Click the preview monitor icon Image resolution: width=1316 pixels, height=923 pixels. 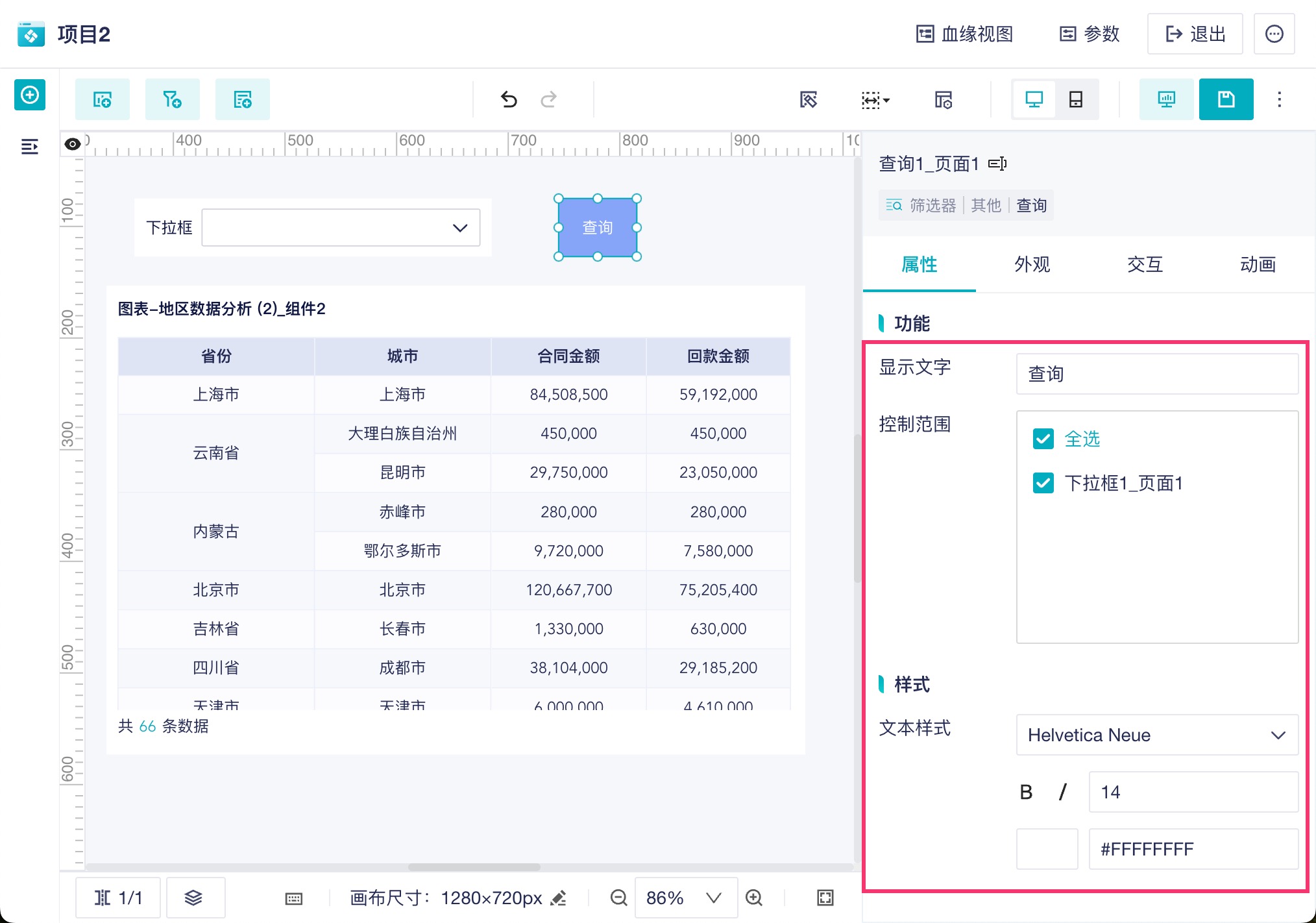pos(1165,99)
